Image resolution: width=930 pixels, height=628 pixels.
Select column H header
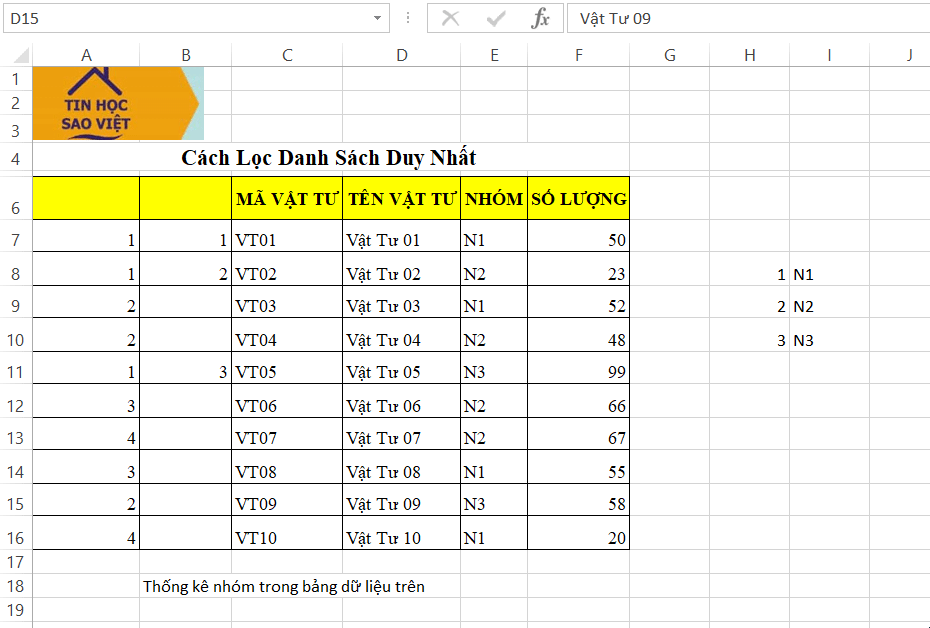(x=750, y=55)
